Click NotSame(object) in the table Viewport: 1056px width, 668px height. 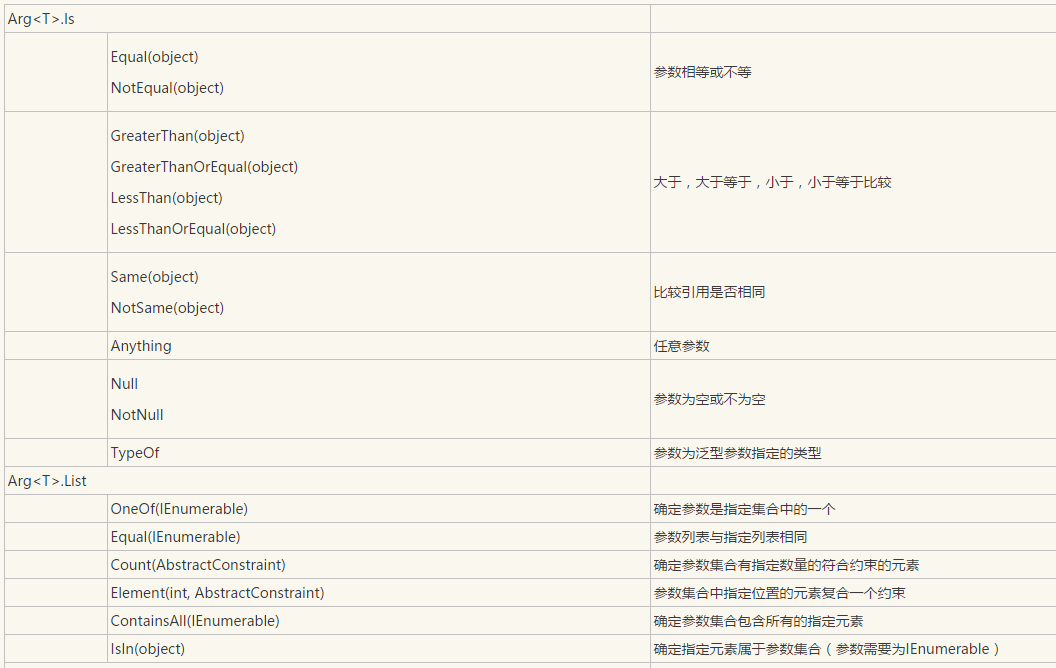pyautogui.click(x=167, y=308)
